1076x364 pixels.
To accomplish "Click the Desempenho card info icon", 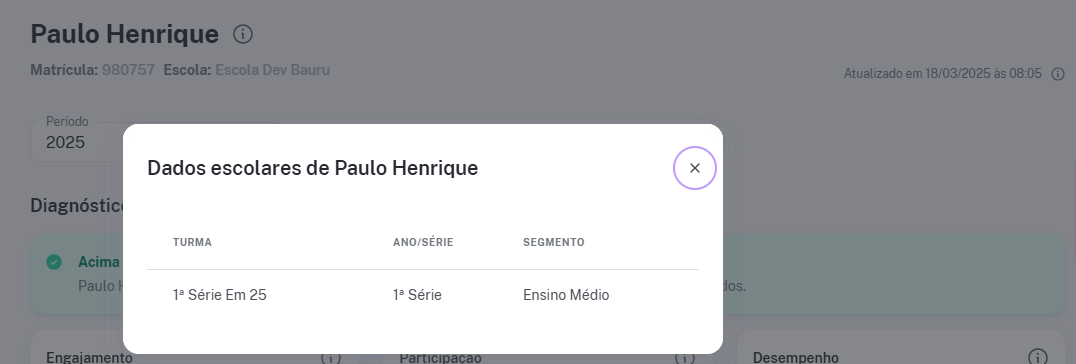I will [x=1038, y=357].
